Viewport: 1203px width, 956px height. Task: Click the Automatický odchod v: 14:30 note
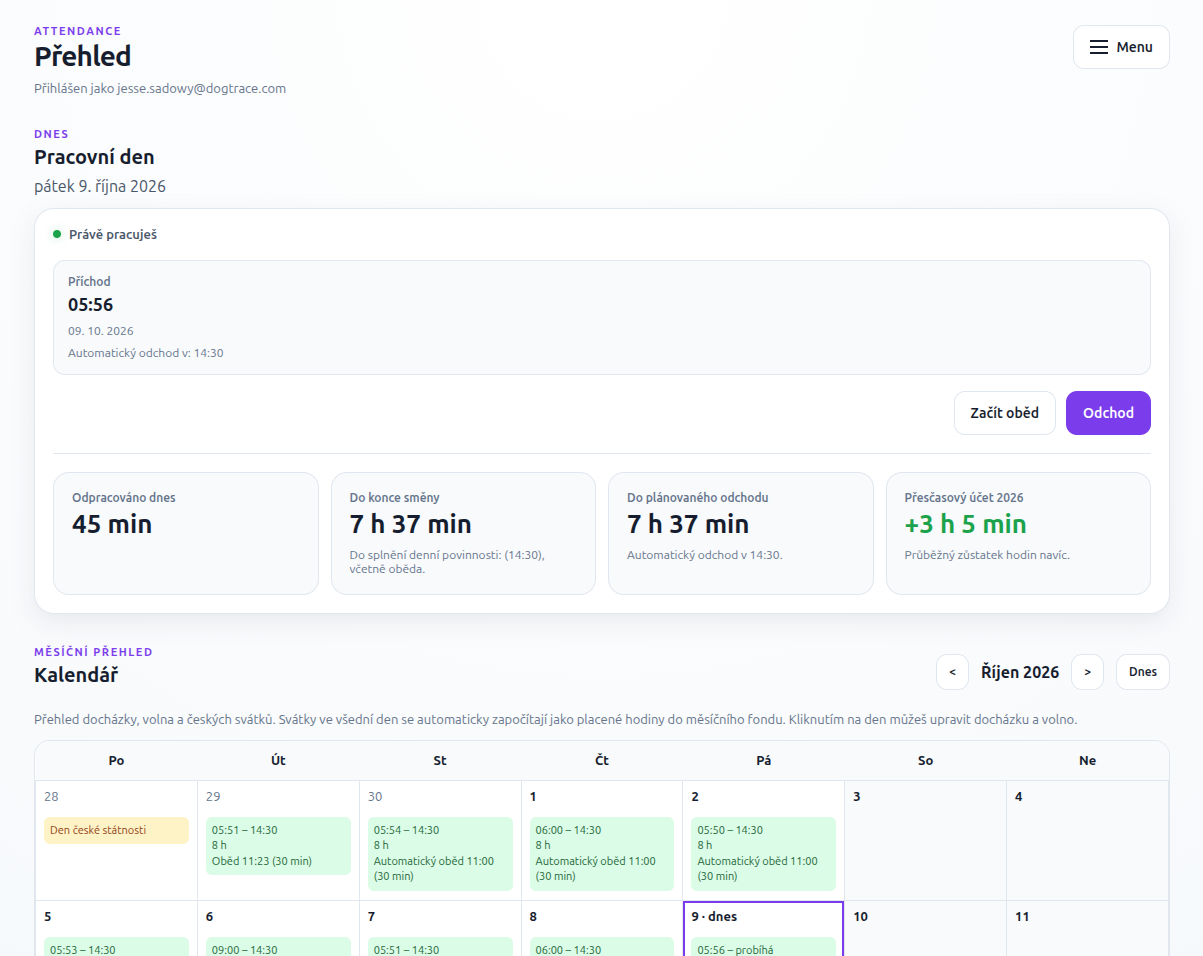[x=146, y=353]
